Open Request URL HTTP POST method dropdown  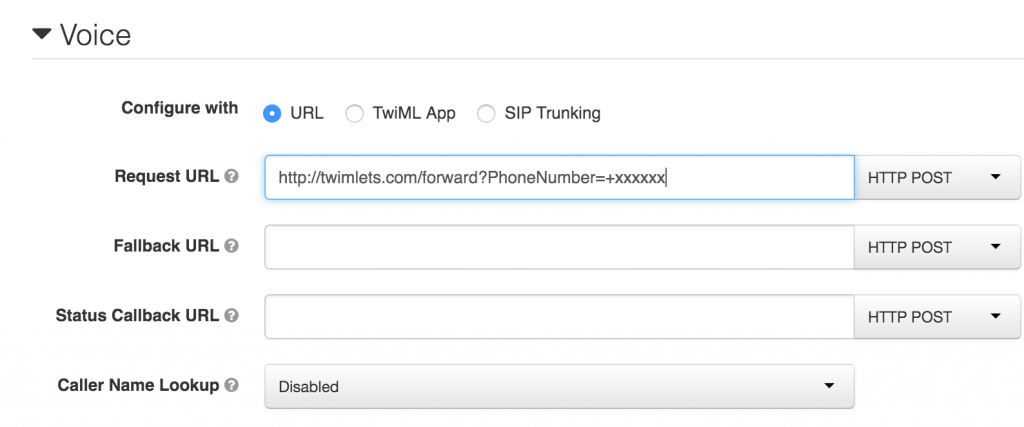936,178
